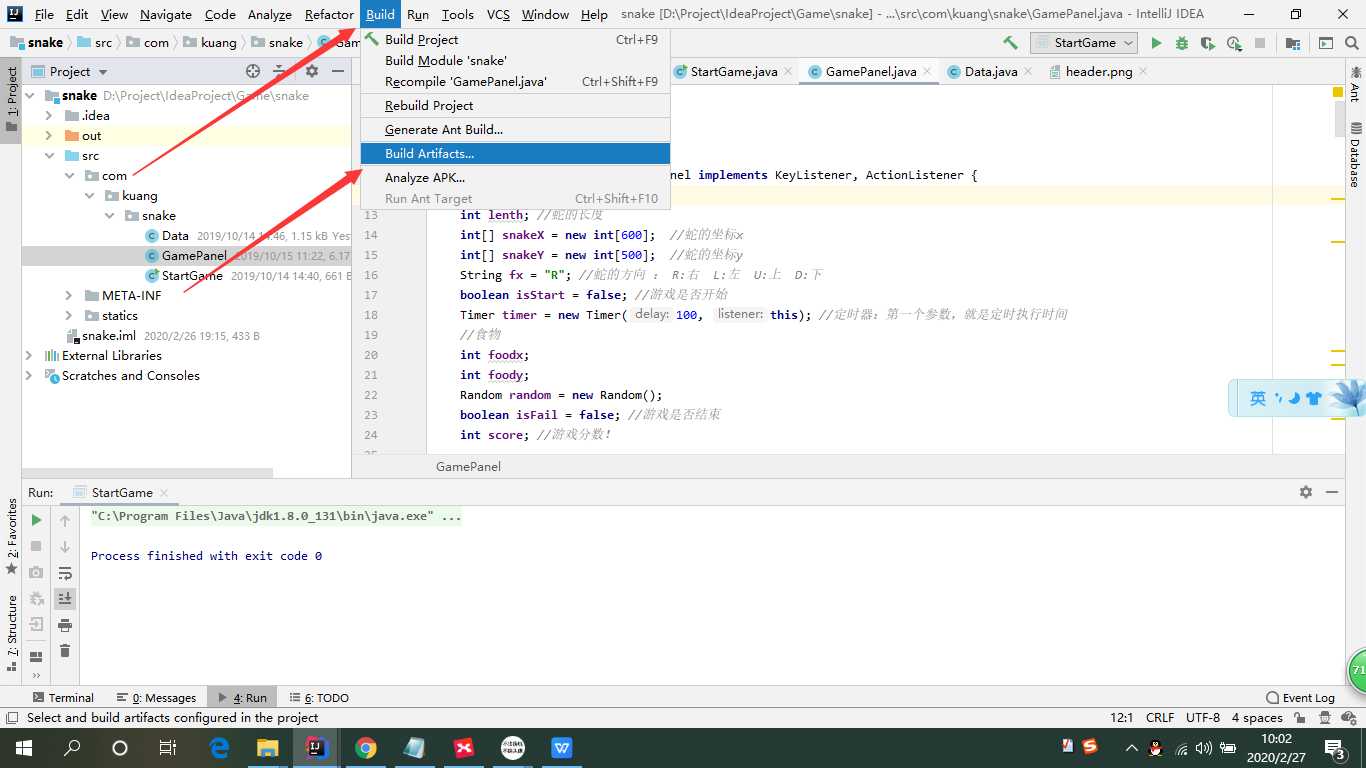Open StartGame run configuration dropdown
The image size is (1366, 768).
[x=1085, y=43]
